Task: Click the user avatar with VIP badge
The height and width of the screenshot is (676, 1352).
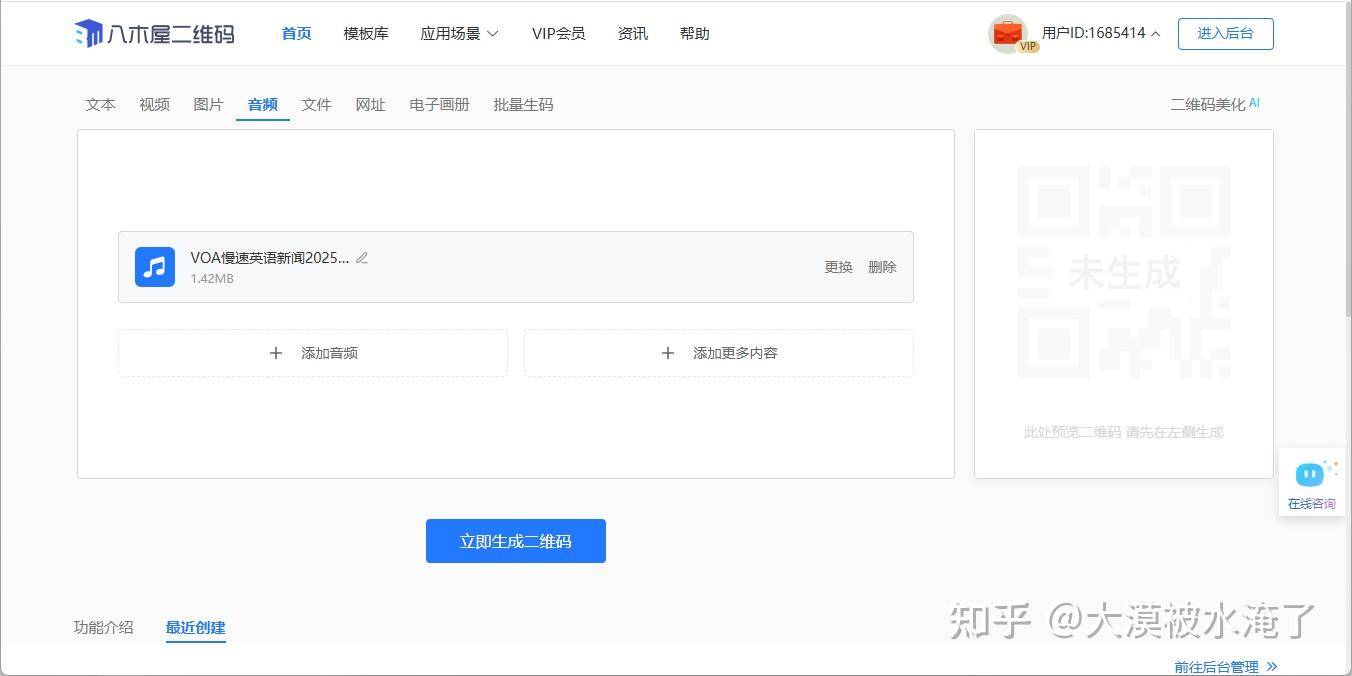Action: click(x=1008, y=34)
